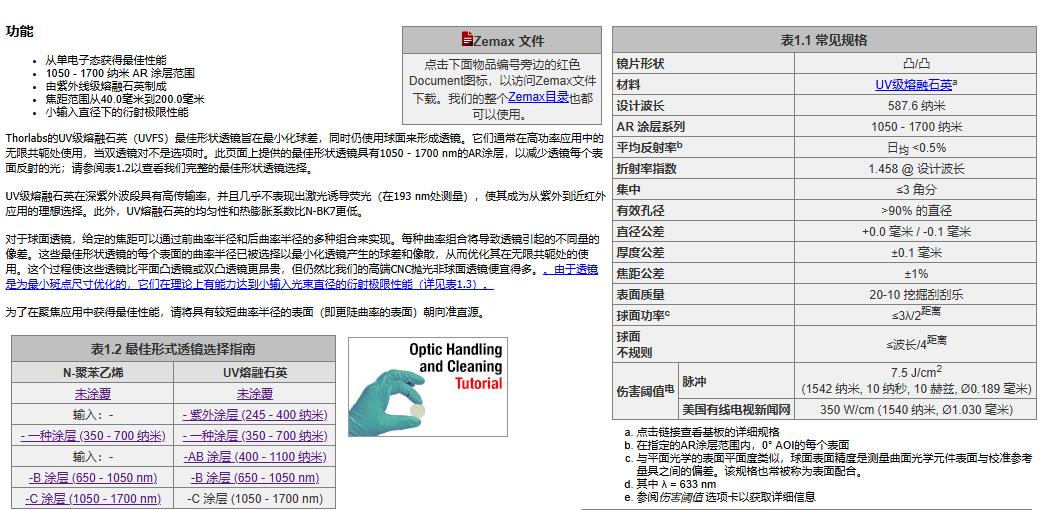
Task: Click the 凸/凸 lens shape value
Action: [915, 64]
